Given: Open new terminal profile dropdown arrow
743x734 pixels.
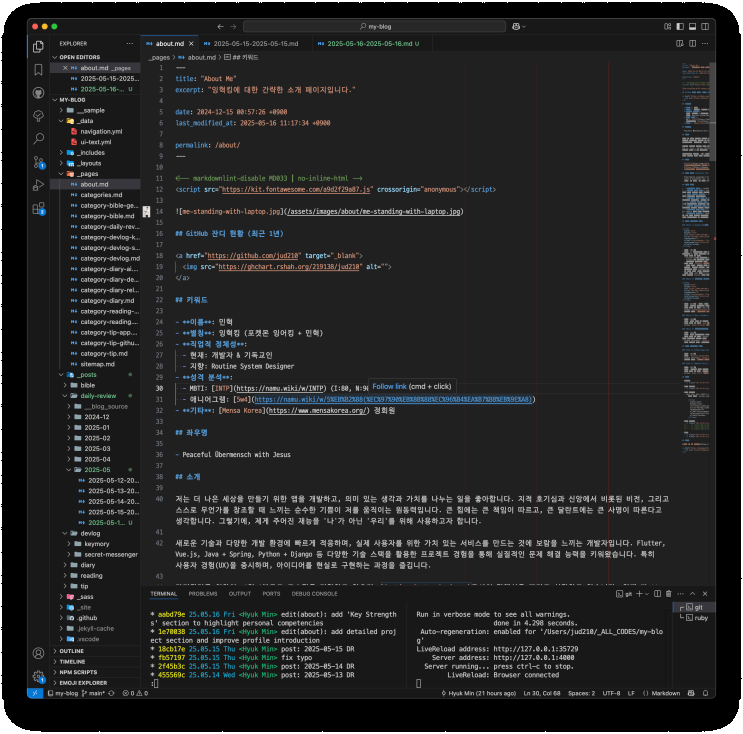Looking at the screenshot, I should pos(647,594).
